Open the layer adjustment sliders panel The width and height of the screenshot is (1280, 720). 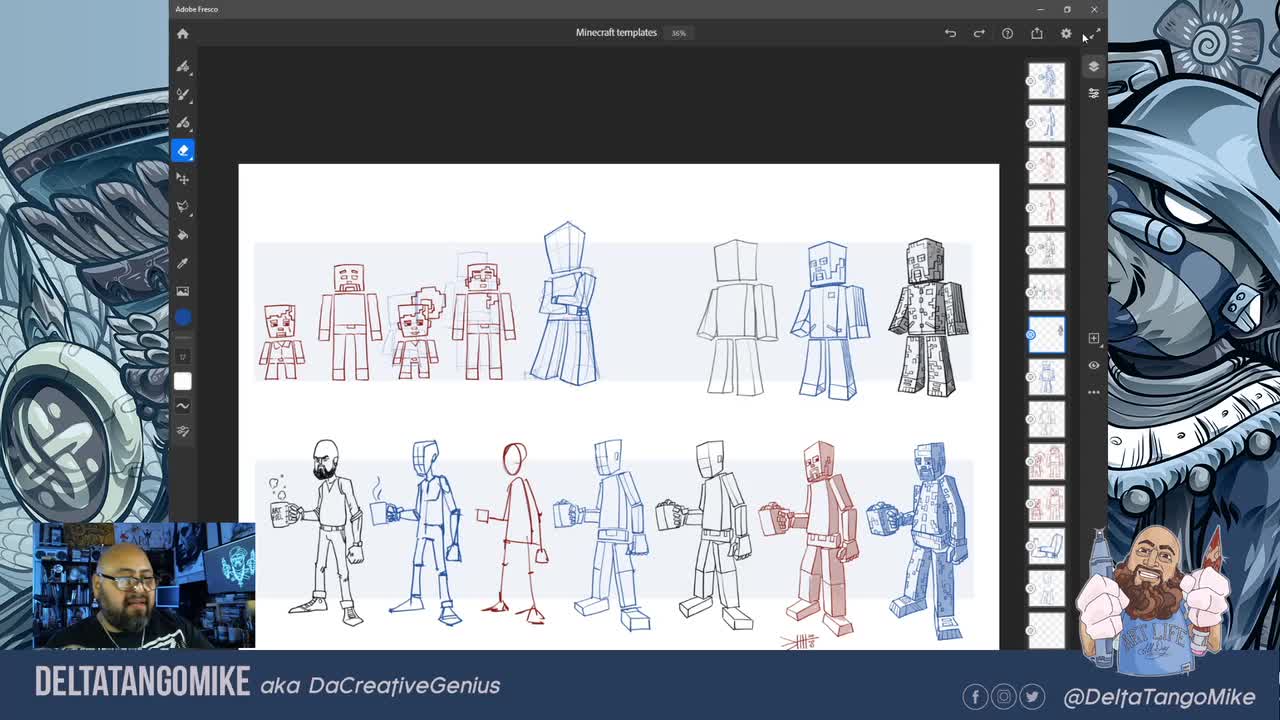(1093, 93)
